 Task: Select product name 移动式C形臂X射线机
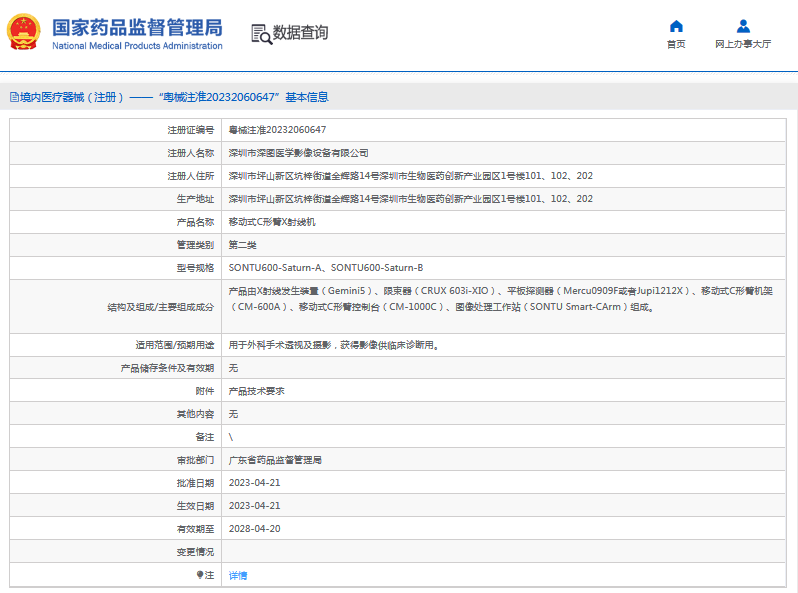click(x=272, y=222)
